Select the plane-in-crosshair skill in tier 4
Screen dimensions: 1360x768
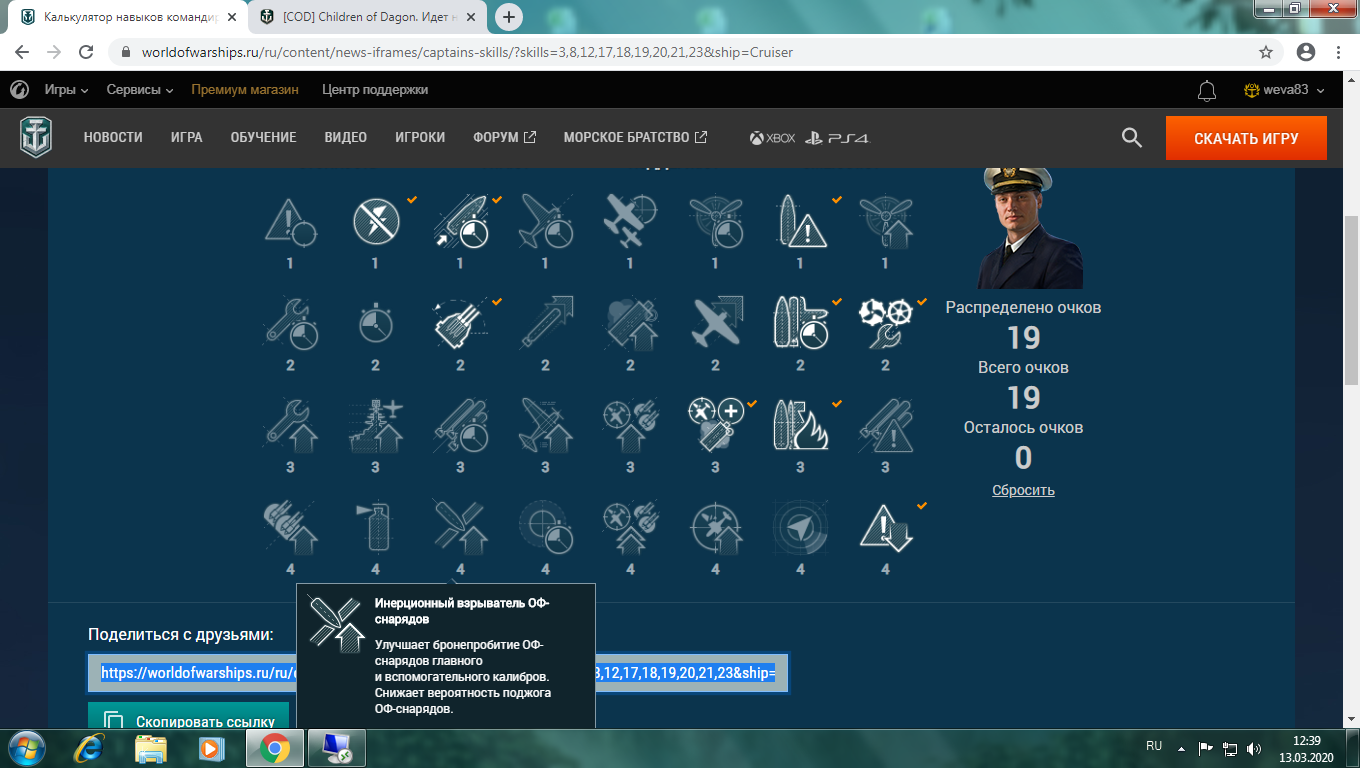pyautogui.click(x=715, y=527)
